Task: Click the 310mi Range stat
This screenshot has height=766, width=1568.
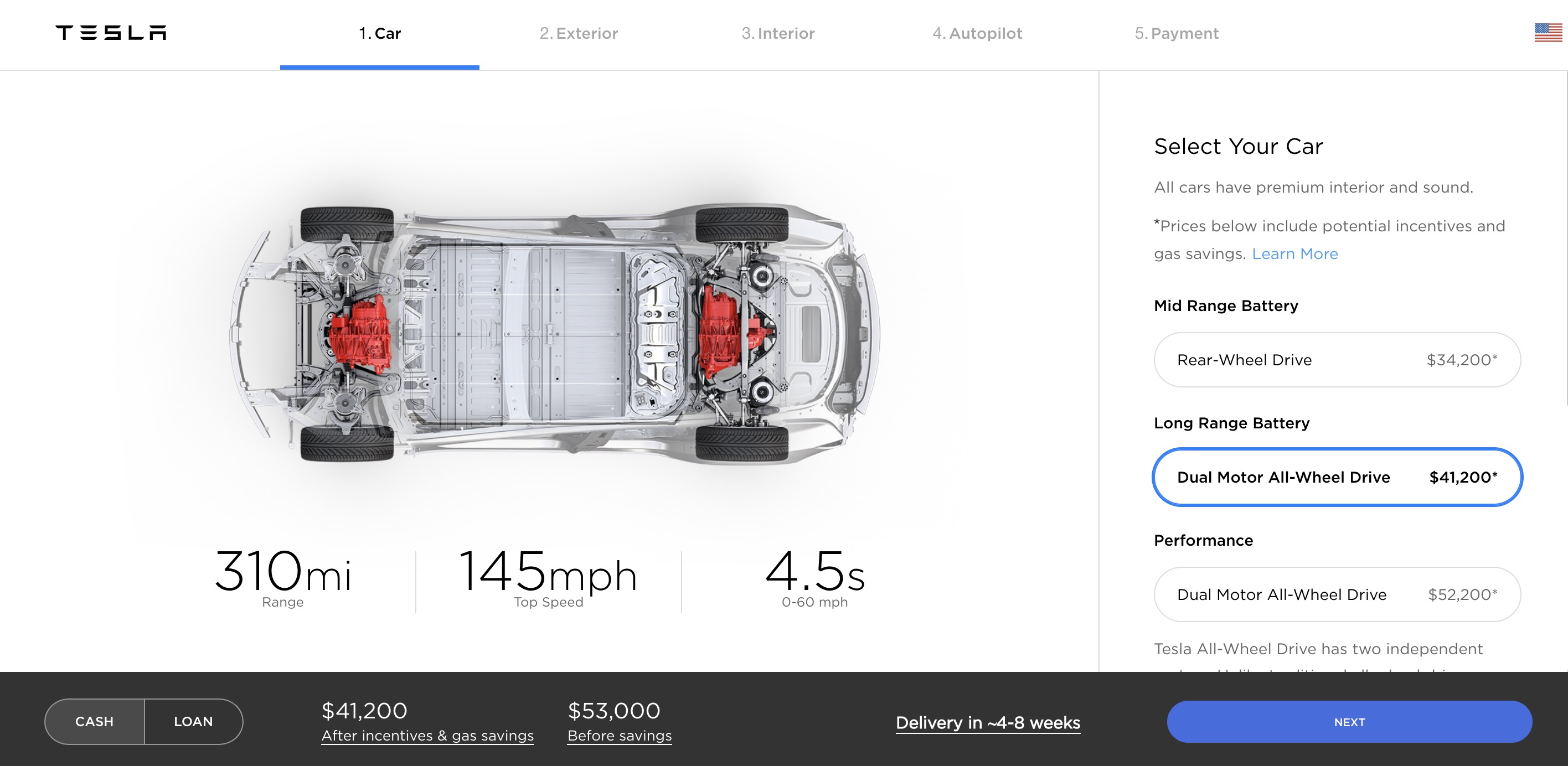Action: click(283, 575)
